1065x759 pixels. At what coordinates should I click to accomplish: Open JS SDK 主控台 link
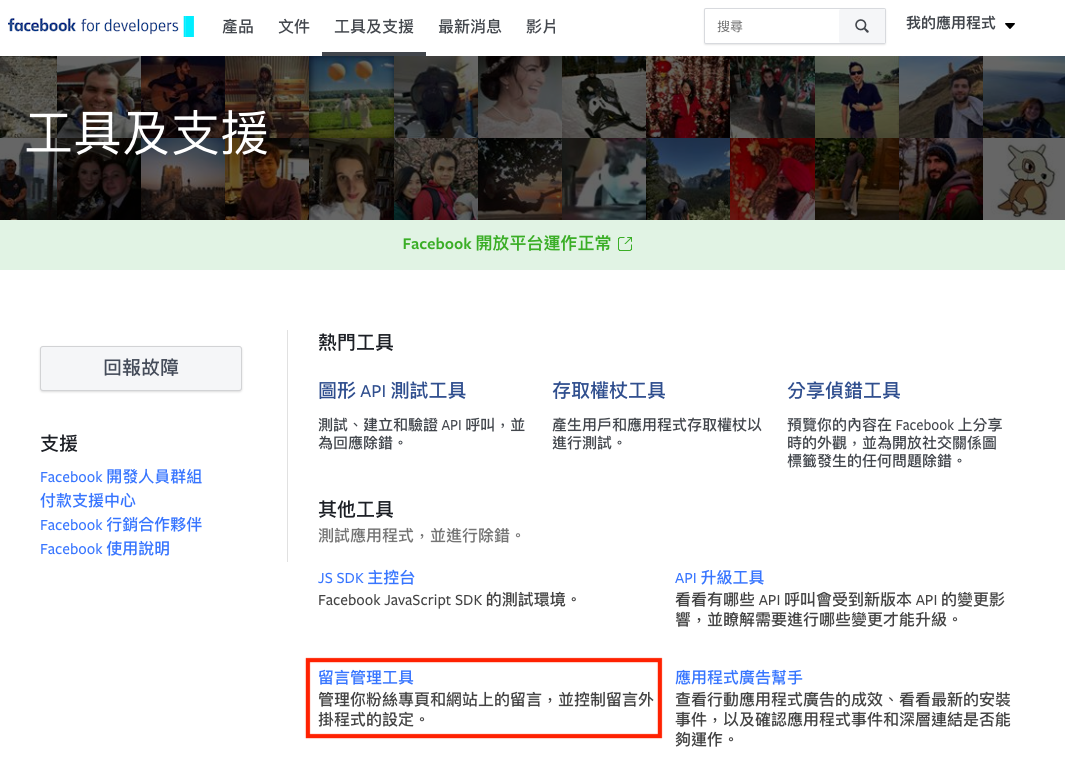[x=366, y=578]
